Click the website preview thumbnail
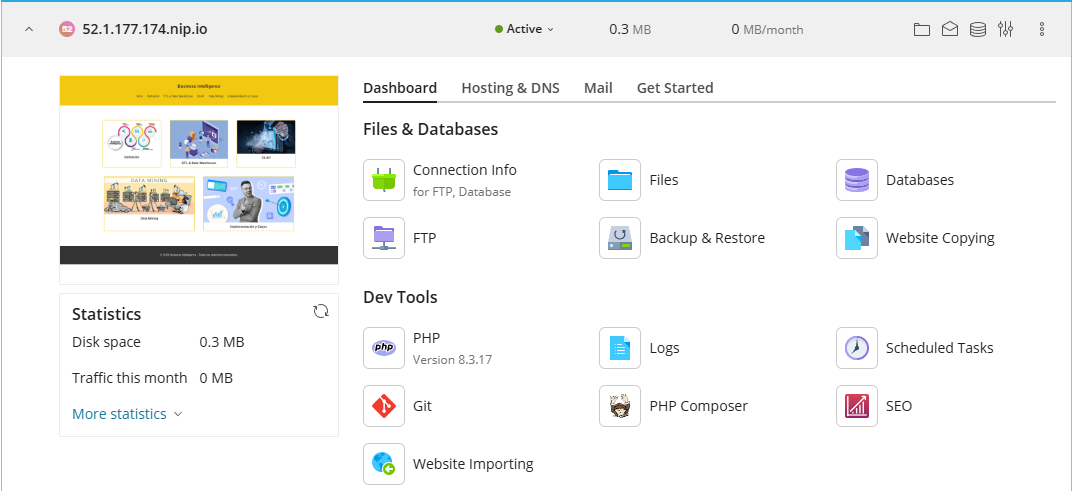 [x=199, y=170]
